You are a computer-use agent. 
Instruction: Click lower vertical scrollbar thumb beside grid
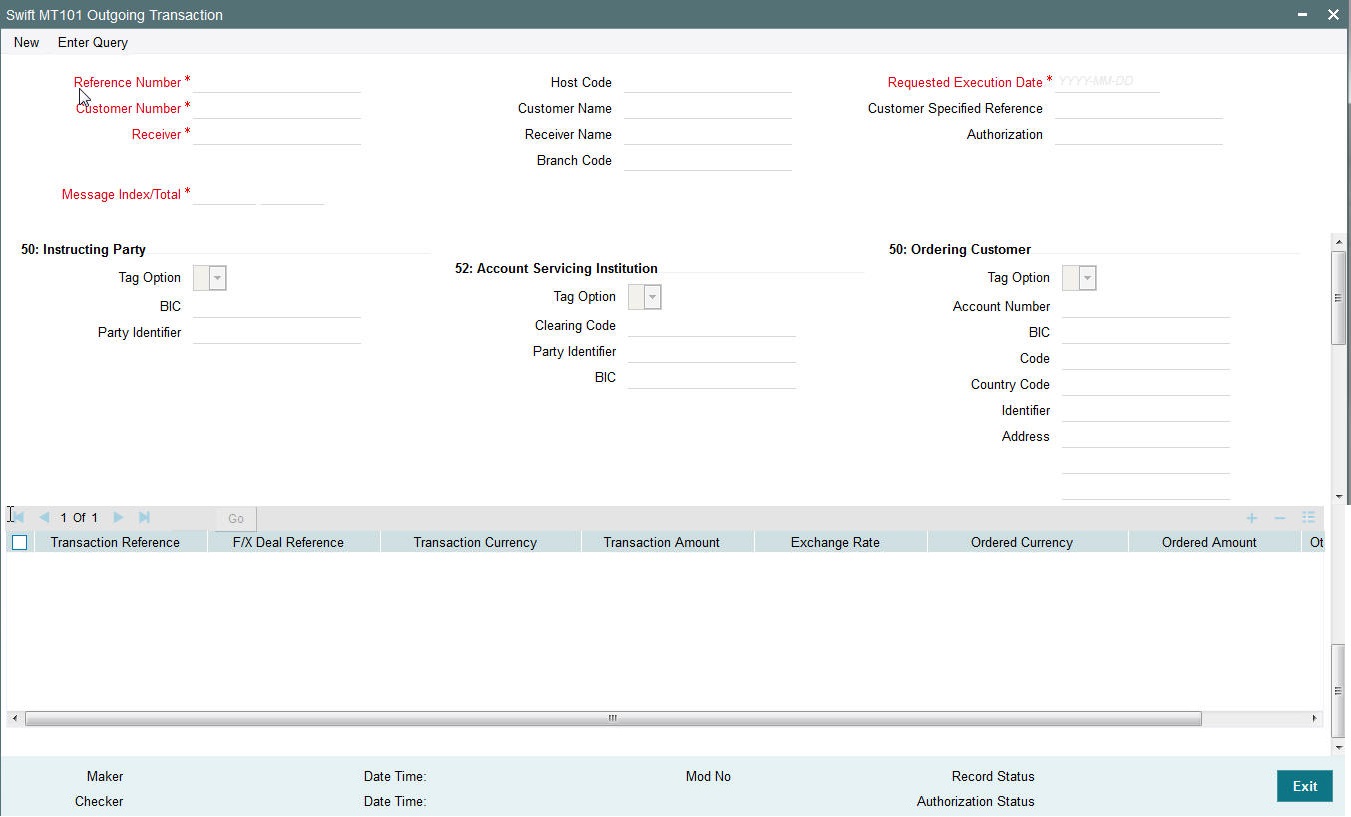click(x=1339, y=691)
